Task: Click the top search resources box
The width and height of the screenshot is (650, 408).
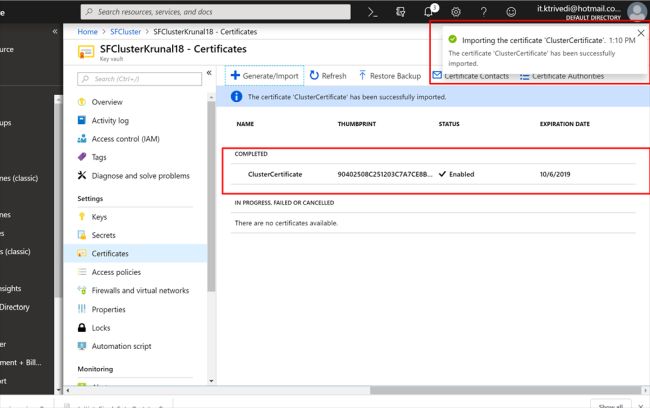Action: (x=216, y=12)
